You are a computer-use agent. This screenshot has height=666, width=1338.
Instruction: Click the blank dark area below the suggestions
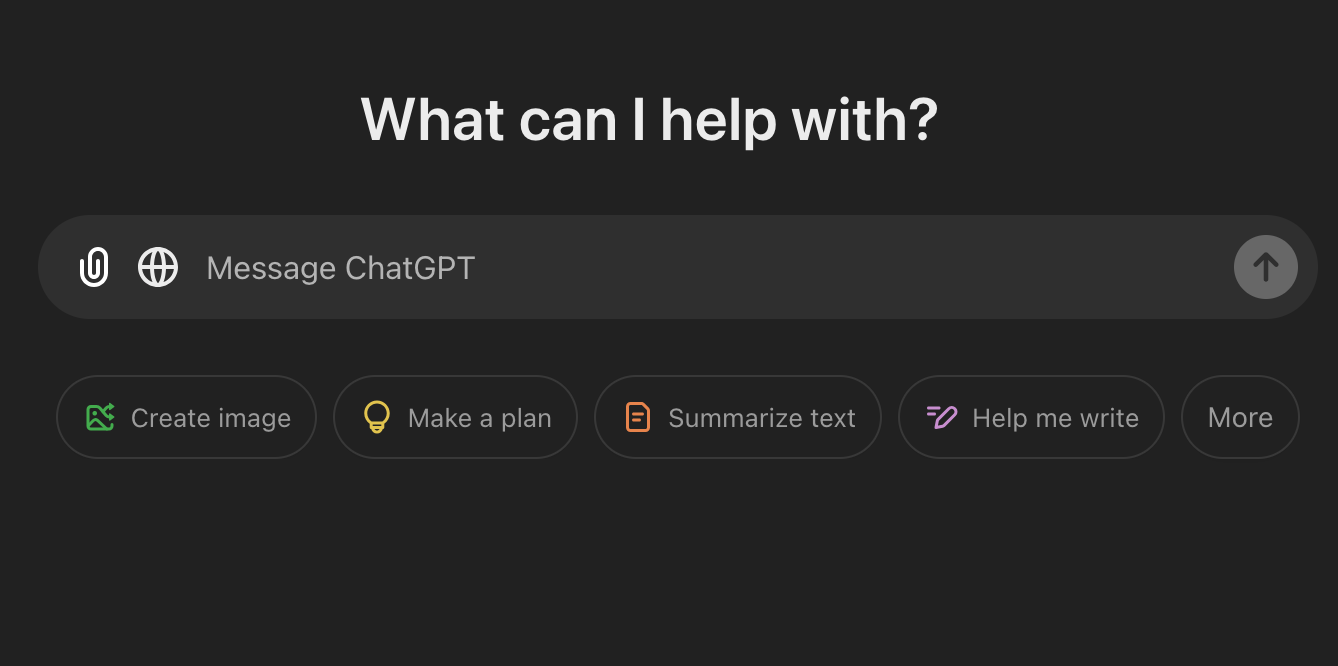pos(668,570)
